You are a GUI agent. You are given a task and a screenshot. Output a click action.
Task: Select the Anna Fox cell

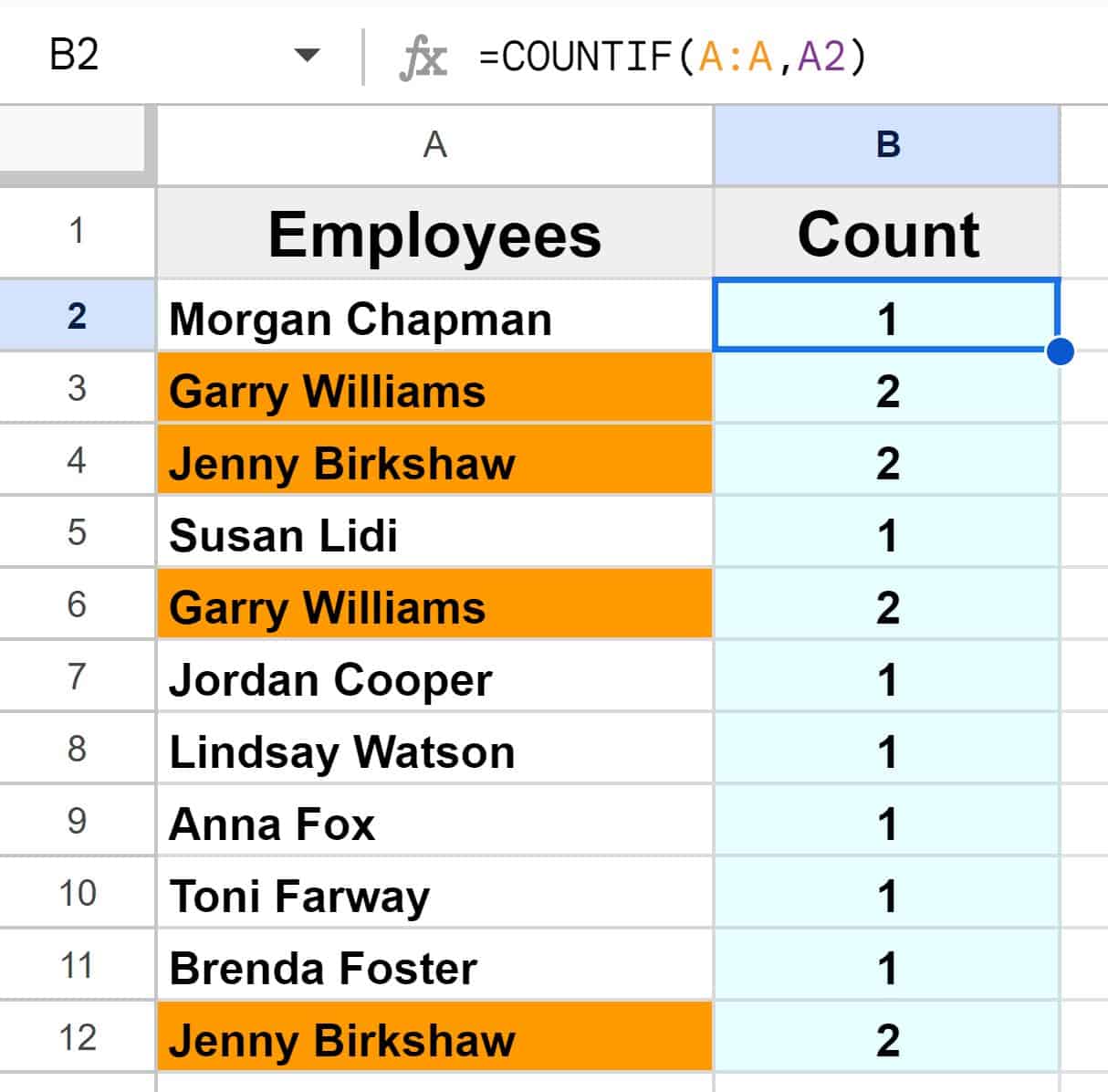[x=434, y=823]
